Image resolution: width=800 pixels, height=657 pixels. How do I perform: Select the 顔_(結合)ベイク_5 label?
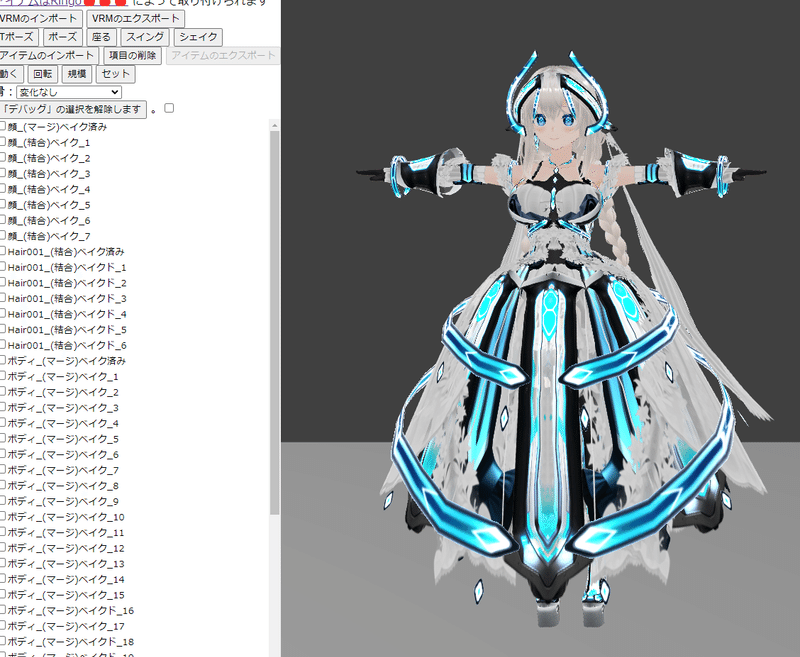coord(49,205)
